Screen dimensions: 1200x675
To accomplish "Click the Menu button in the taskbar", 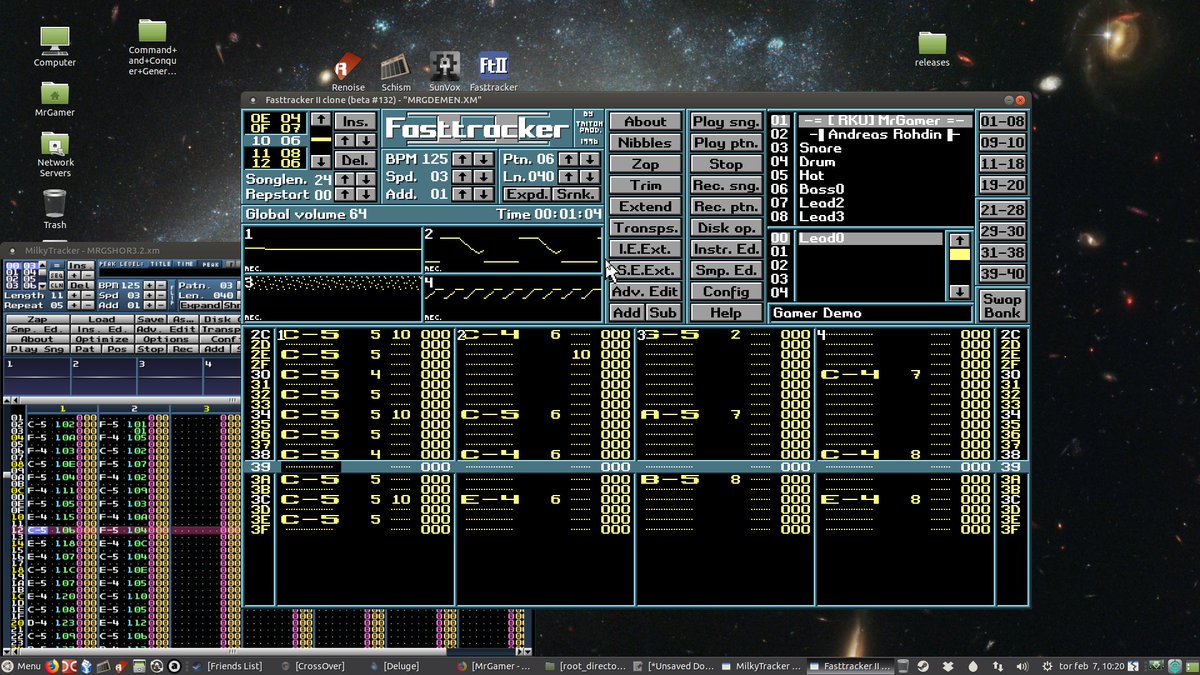I will [x=22, y=665].
